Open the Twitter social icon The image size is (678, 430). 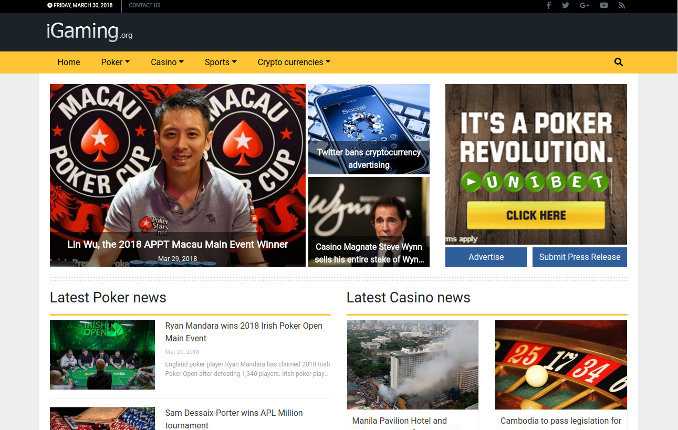(565, 5)
